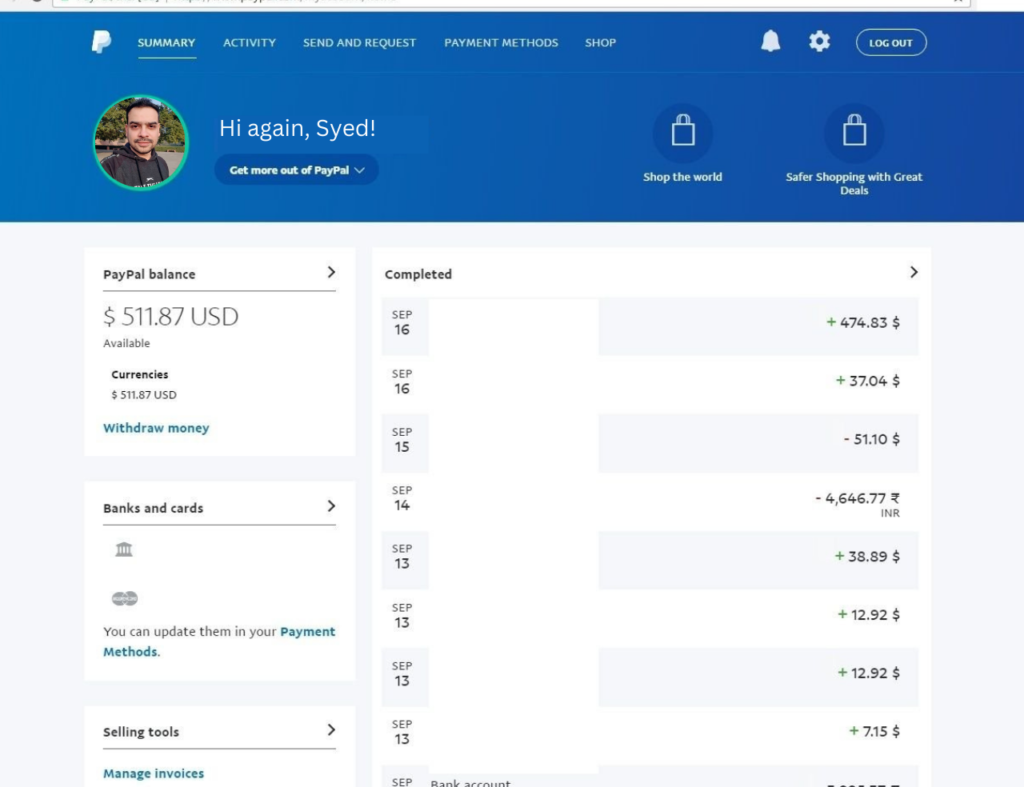1024x787 pixels.
Task: Click the PayPal balance heading
Action: 149,274
